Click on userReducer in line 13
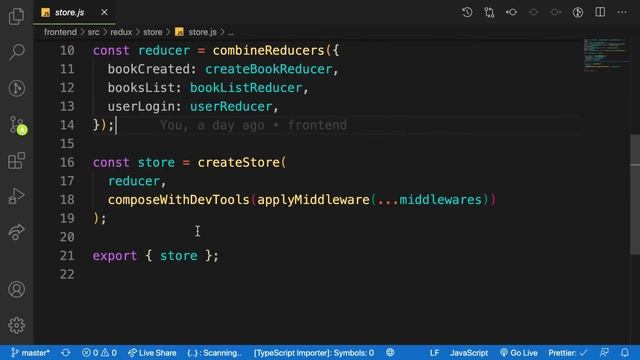640x360 pixels. pyautogui.click(x=231, y=107)
